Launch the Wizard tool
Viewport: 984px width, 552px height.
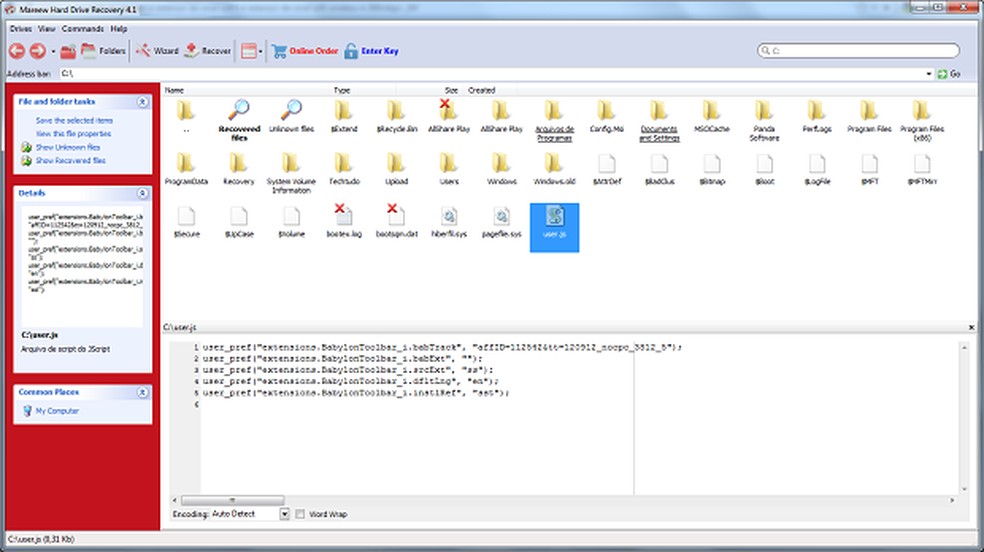click(x=158, y=51)
